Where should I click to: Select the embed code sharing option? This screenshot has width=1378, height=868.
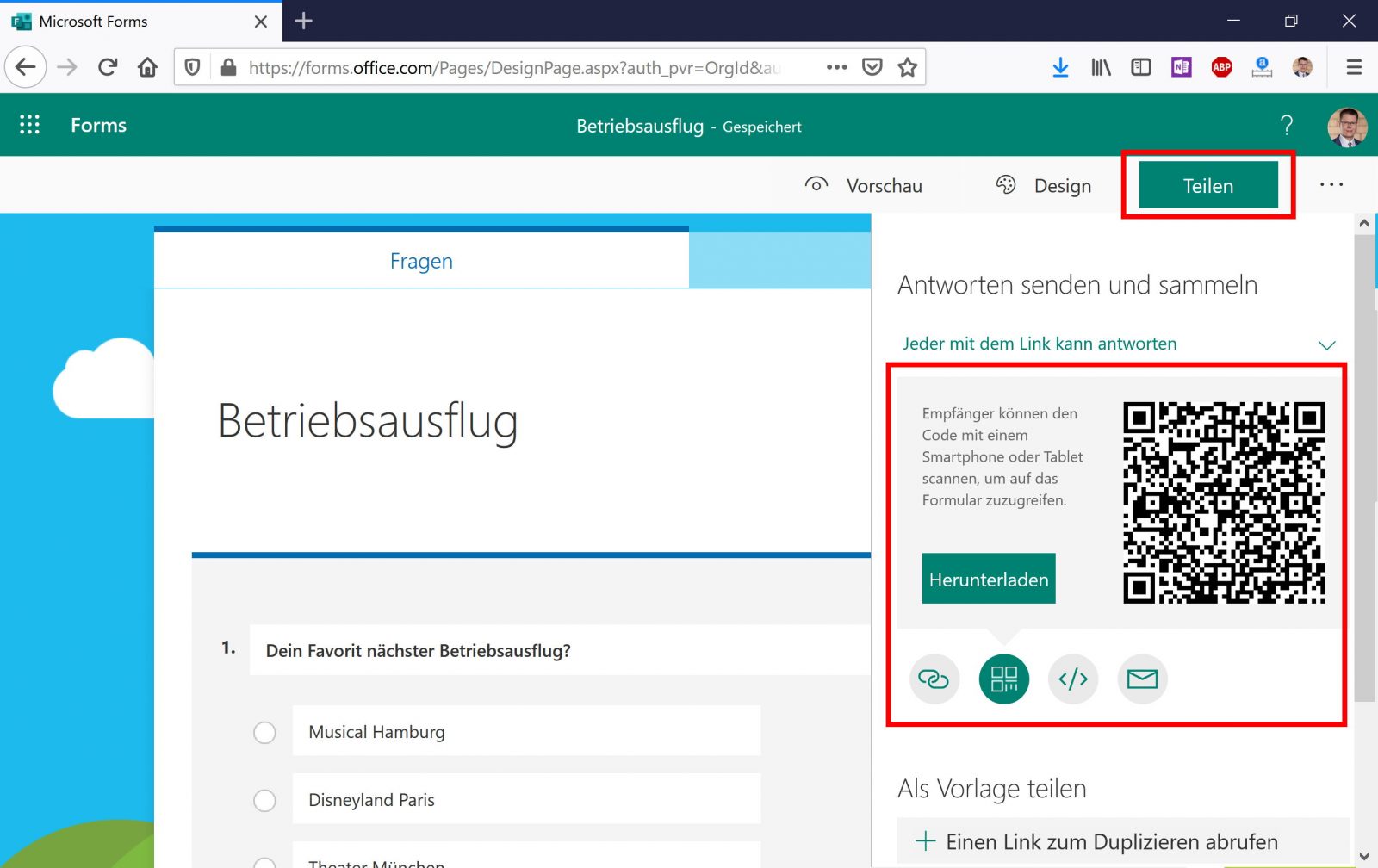[x=1072, y=679]
